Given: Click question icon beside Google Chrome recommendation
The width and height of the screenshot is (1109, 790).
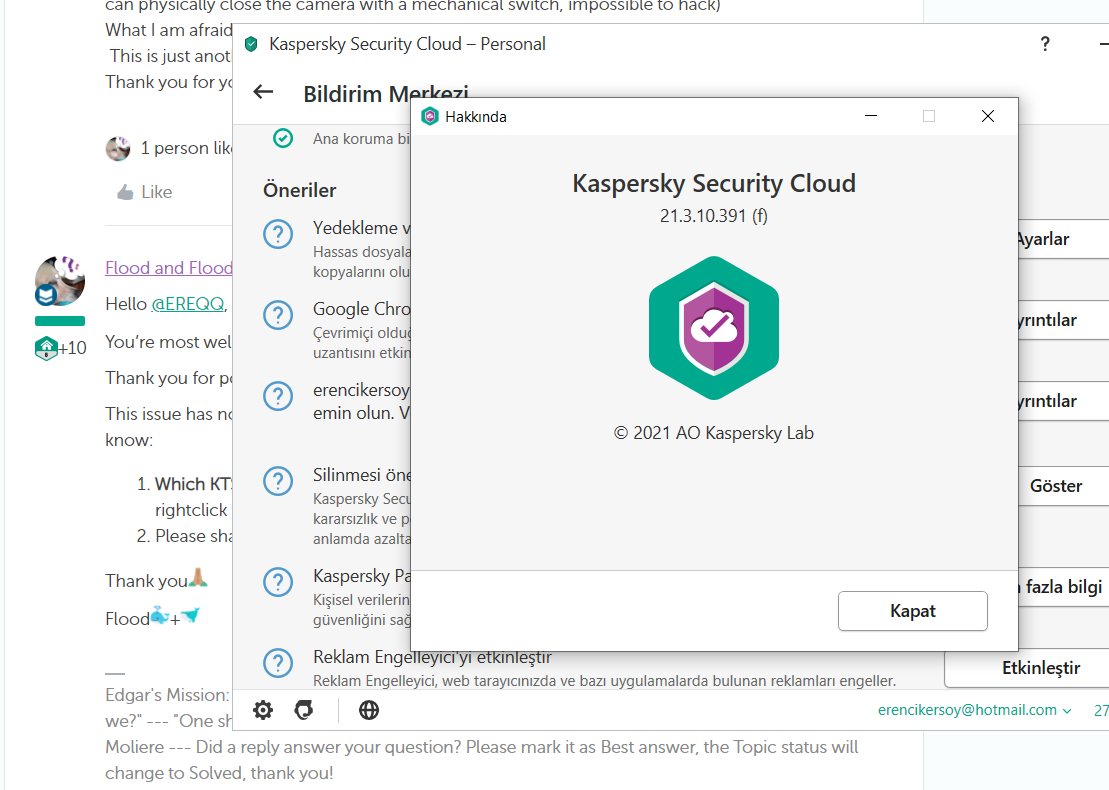Looking at the screenshot, I should point(278,315).
